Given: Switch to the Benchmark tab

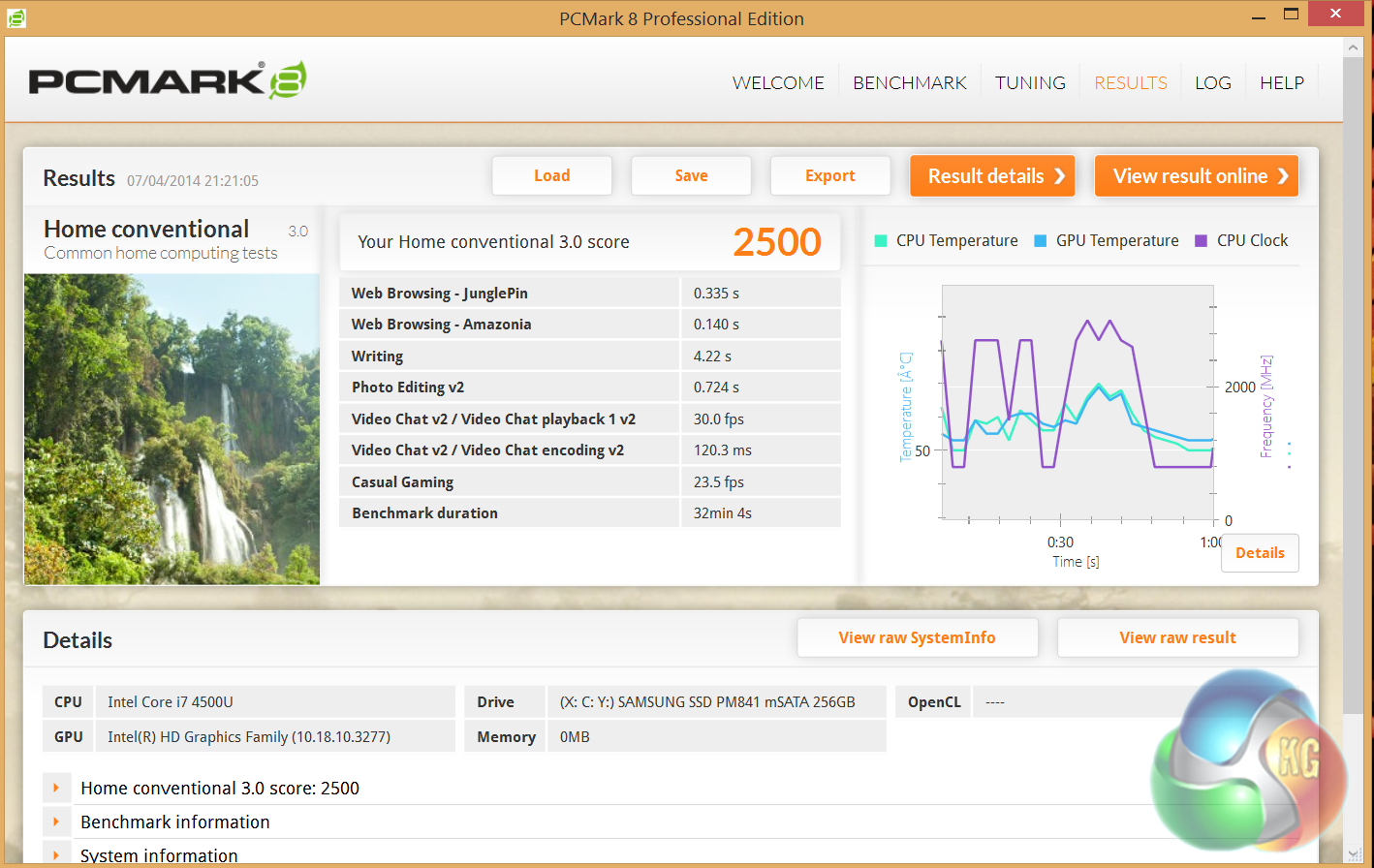Looking at the screenshot, I should point(910,83).
